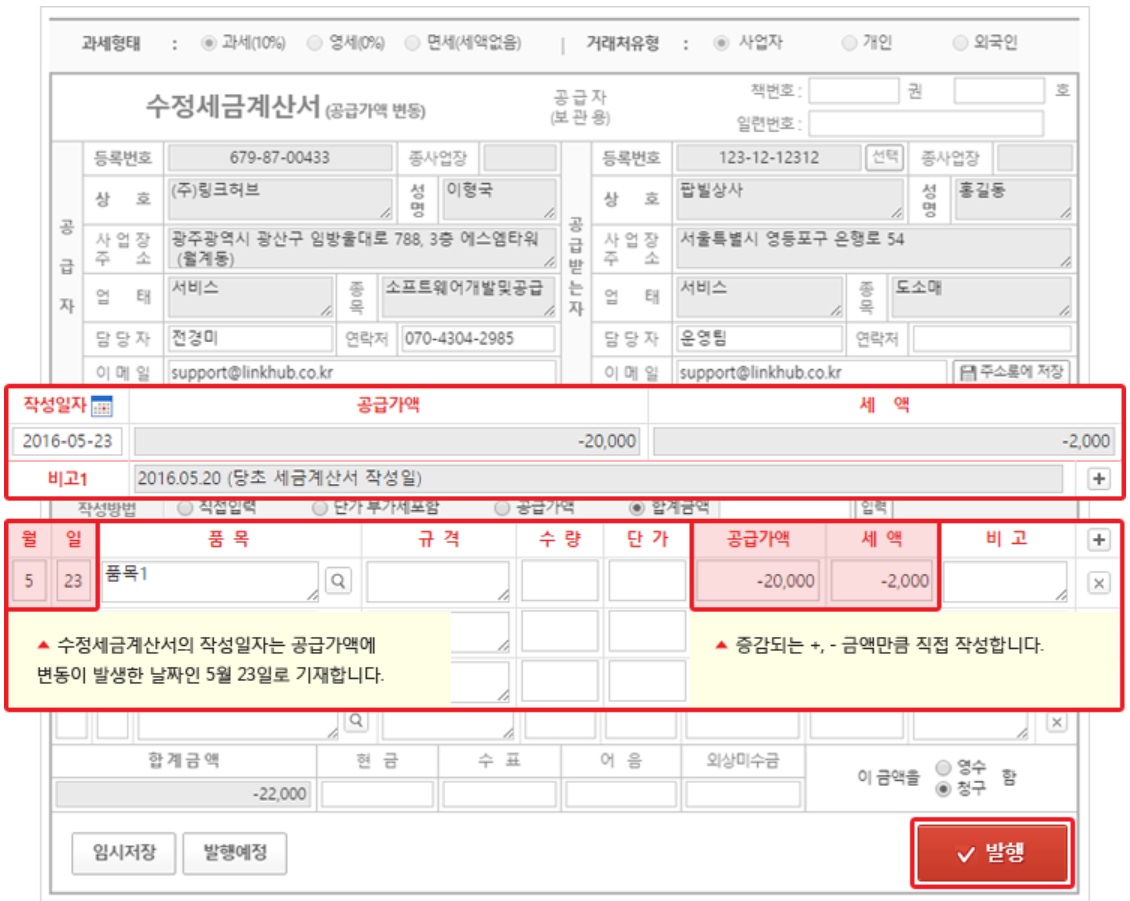
Task: Select the 합계금액 작성방법 radio
Action: tap(636, 508)
